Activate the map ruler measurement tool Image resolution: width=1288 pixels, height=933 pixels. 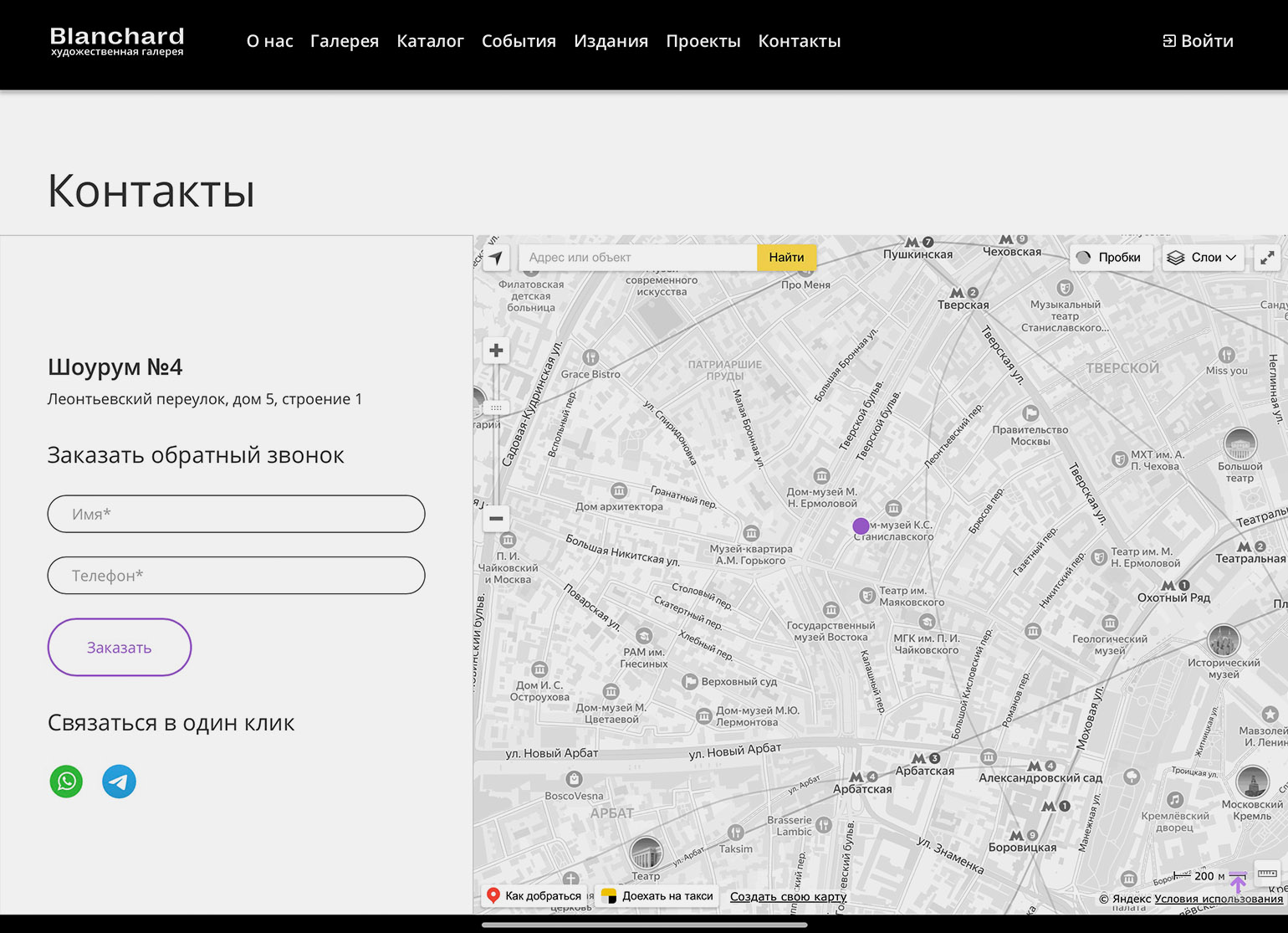tap(1267, 874)
